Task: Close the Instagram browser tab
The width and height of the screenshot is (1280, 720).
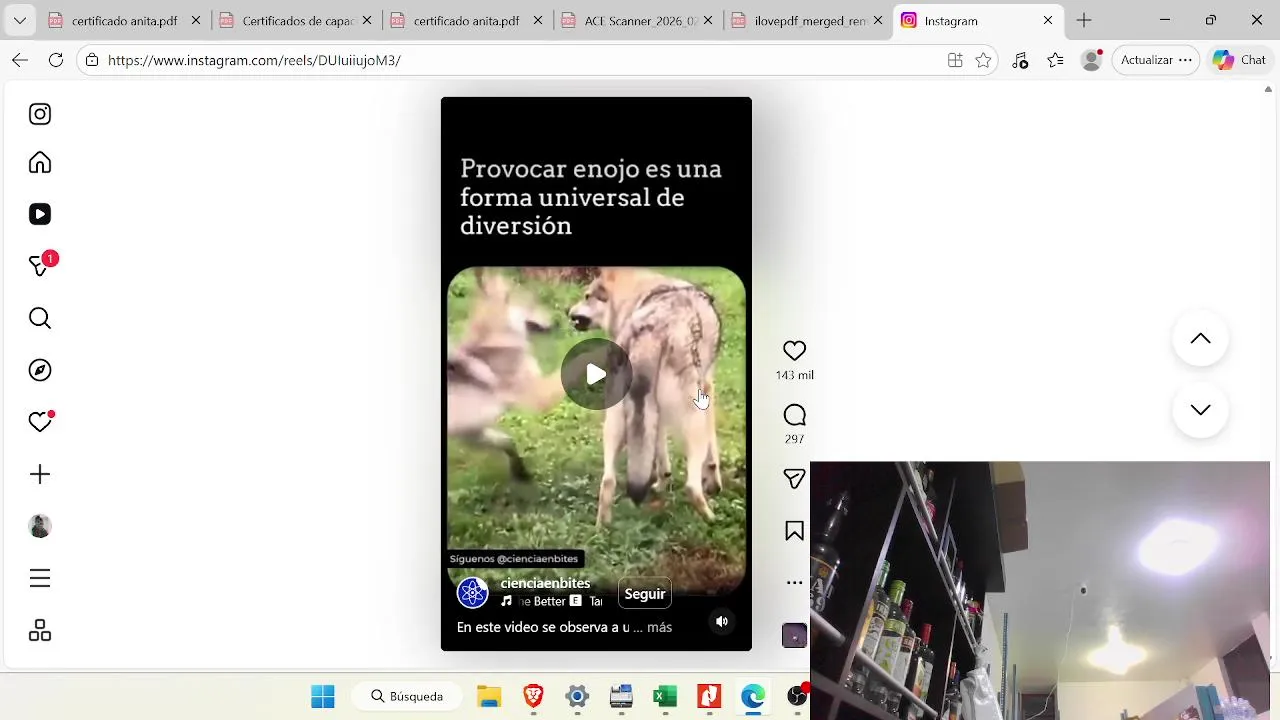Action: click(x=1048, y=21)
